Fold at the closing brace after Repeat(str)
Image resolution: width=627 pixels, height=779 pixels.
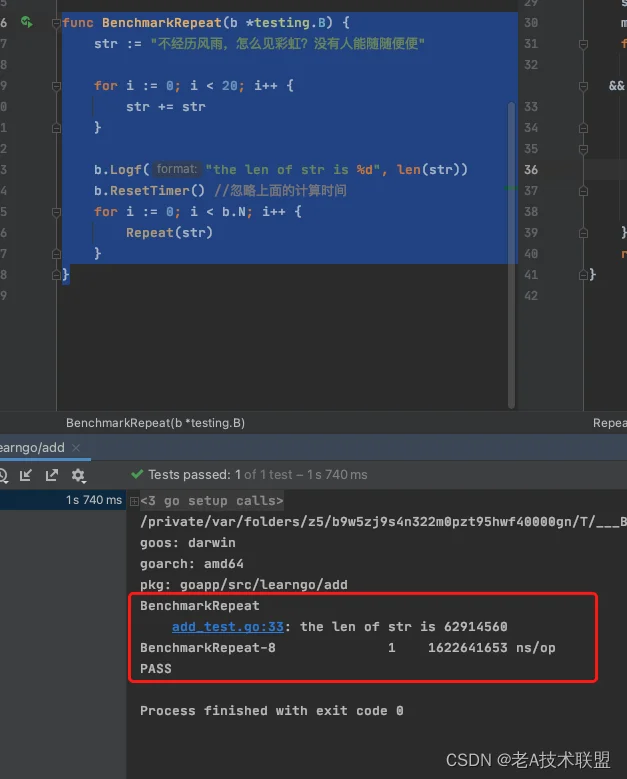(57, 254)
